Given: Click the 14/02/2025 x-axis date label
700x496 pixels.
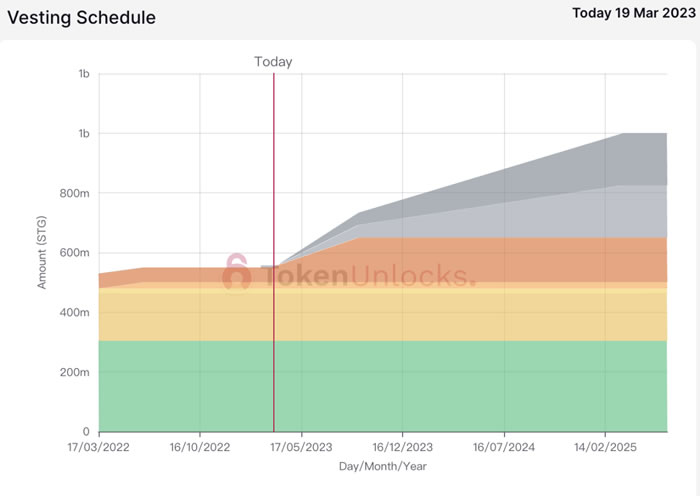Looking at the screenshot, I should point(604,447).
